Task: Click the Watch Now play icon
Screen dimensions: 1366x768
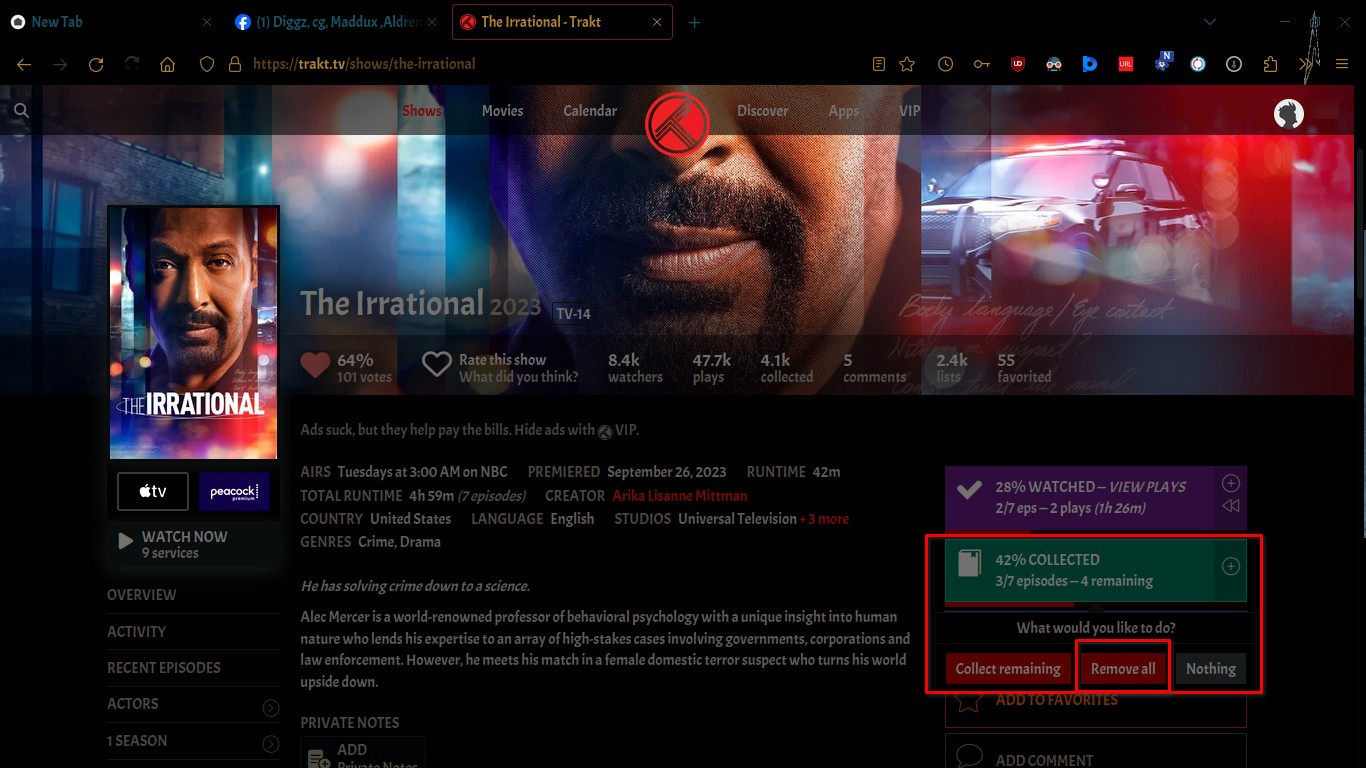Action: [x=125, y=541]
